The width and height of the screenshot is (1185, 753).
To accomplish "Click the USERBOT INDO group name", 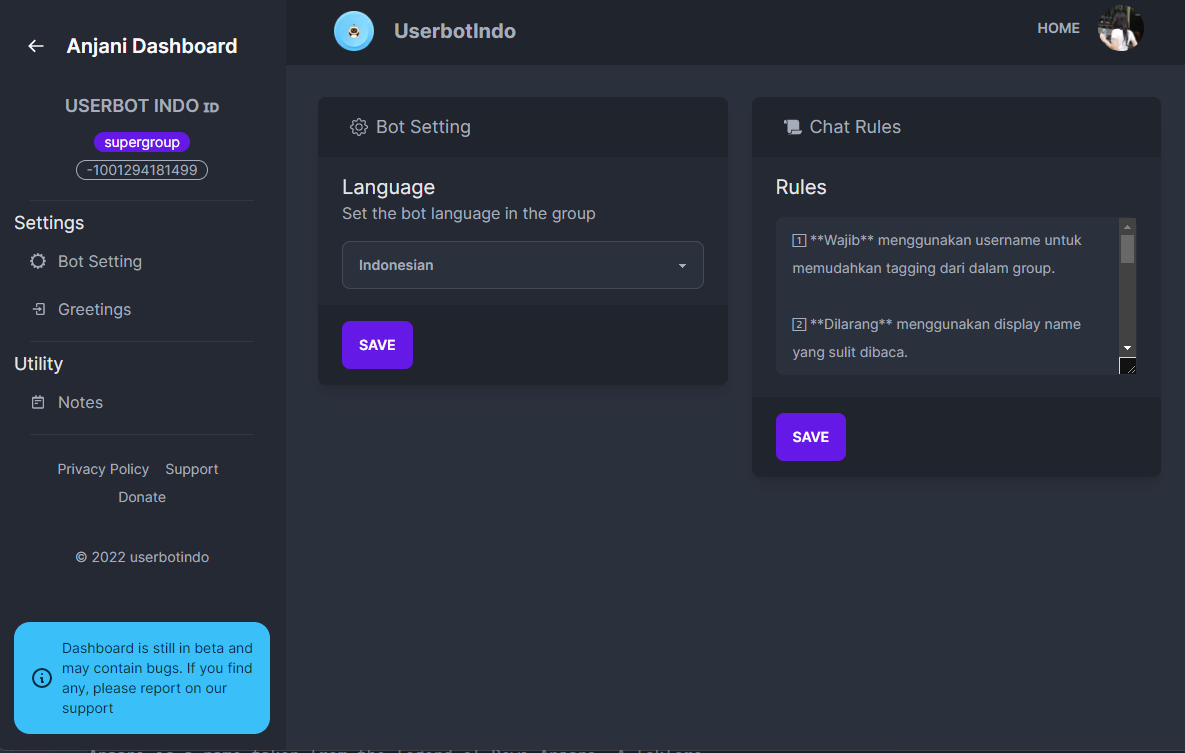I will coord(142,106).
